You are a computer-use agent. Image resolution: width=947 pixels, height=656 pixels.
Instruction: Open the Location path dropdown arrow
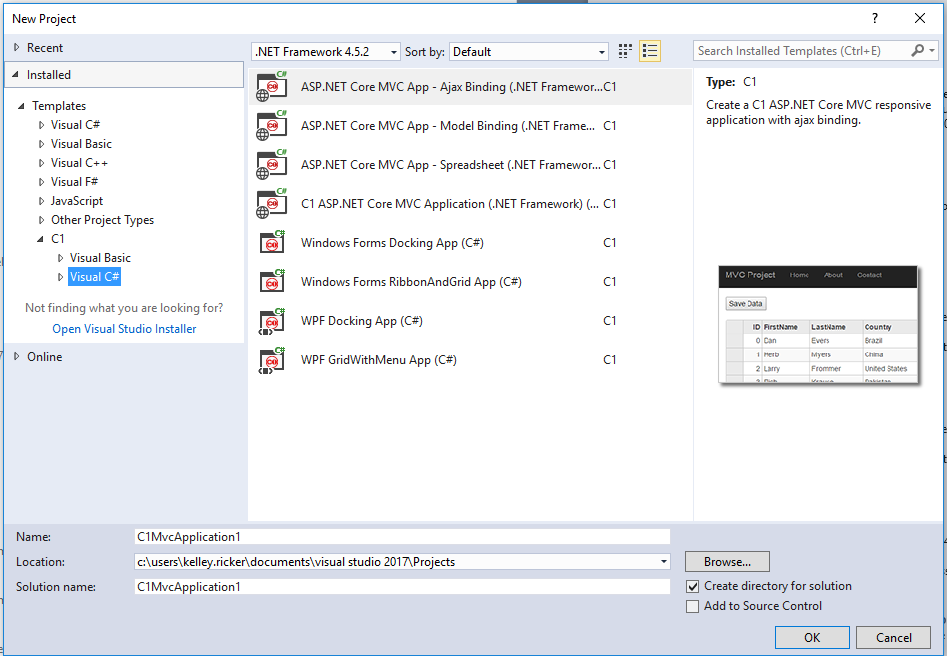664,562
